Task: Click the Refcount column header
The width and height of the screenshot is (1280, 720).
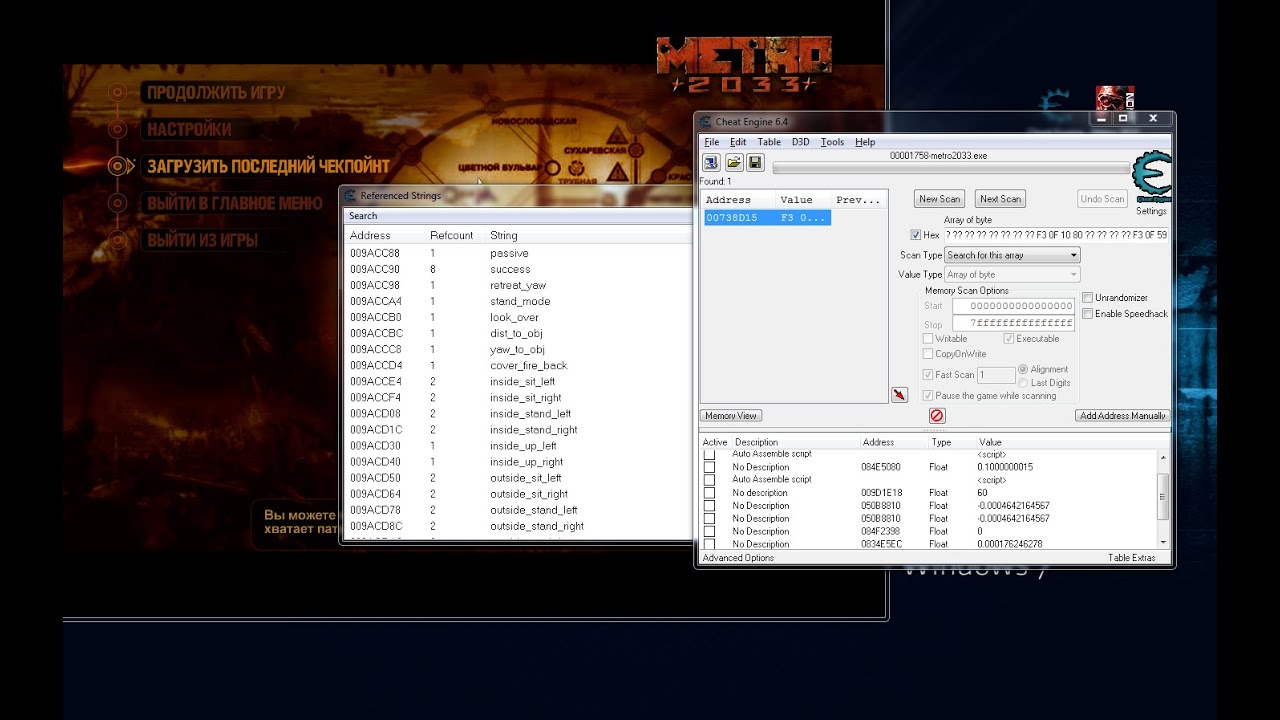Action: pyautogui.click(x=451, y=236)
